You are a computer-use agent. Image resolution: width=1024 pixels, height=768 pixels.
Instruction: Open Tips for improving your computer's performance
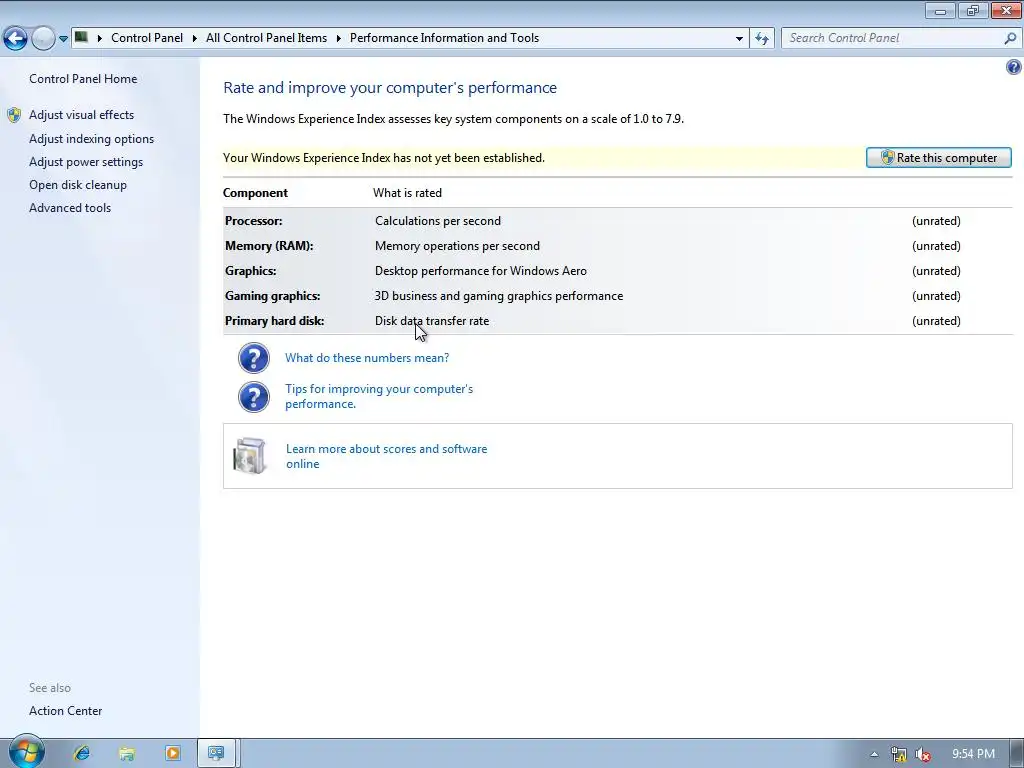pos(379,396)
